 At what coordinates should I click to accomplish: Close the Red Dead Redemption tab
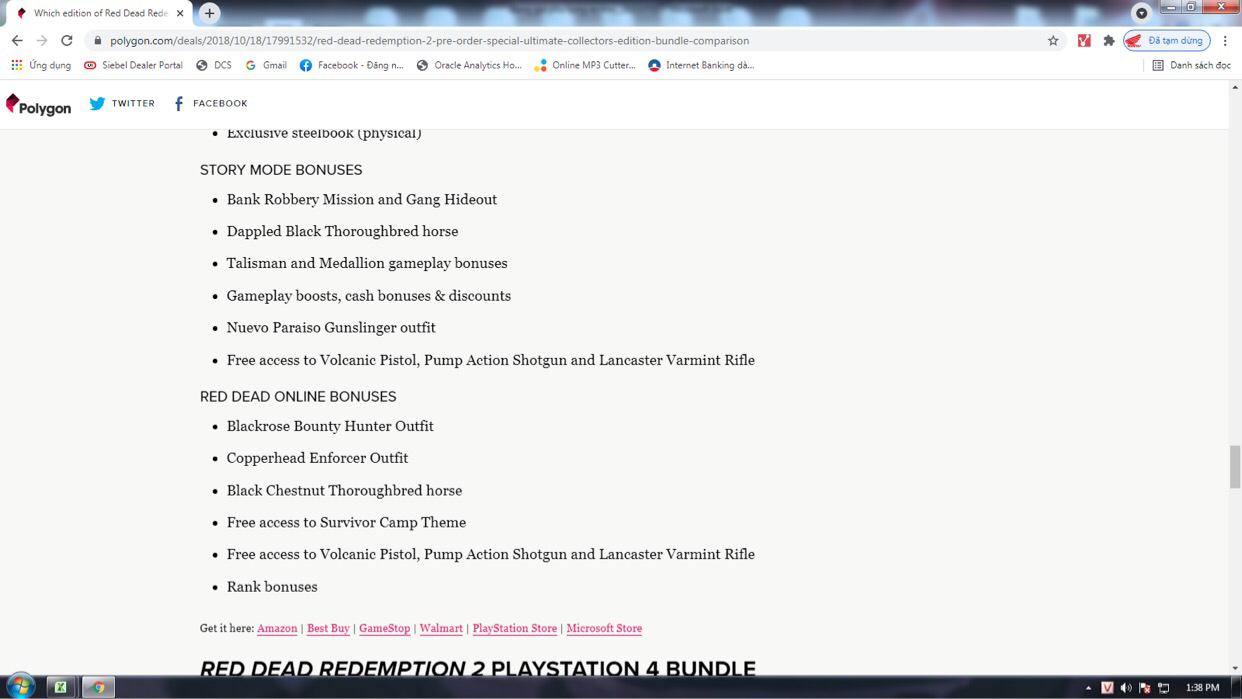click(180, 13)
